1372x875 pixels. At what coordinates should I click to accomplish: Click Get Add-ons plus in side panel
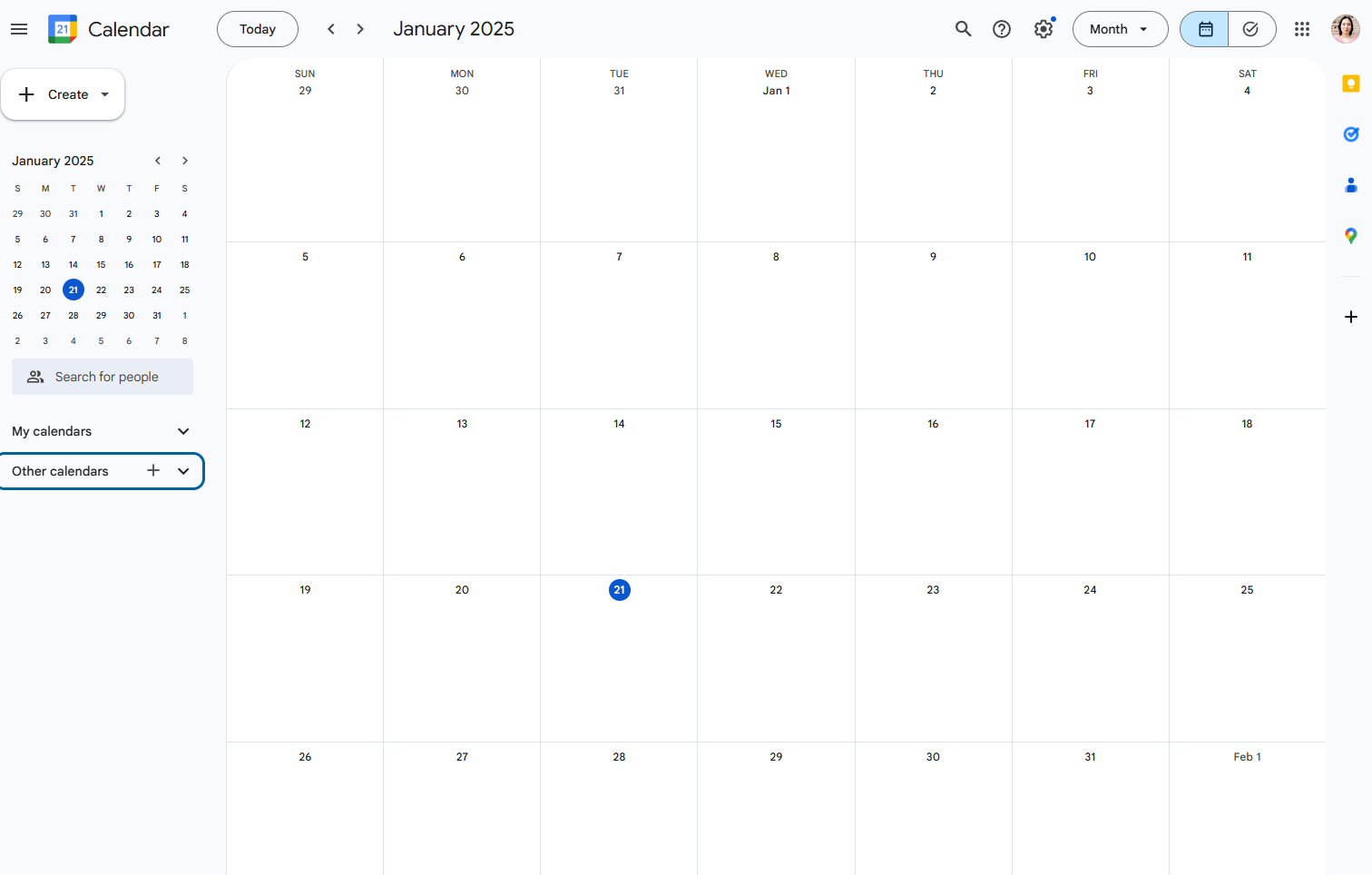click(x=1351, y=317)
